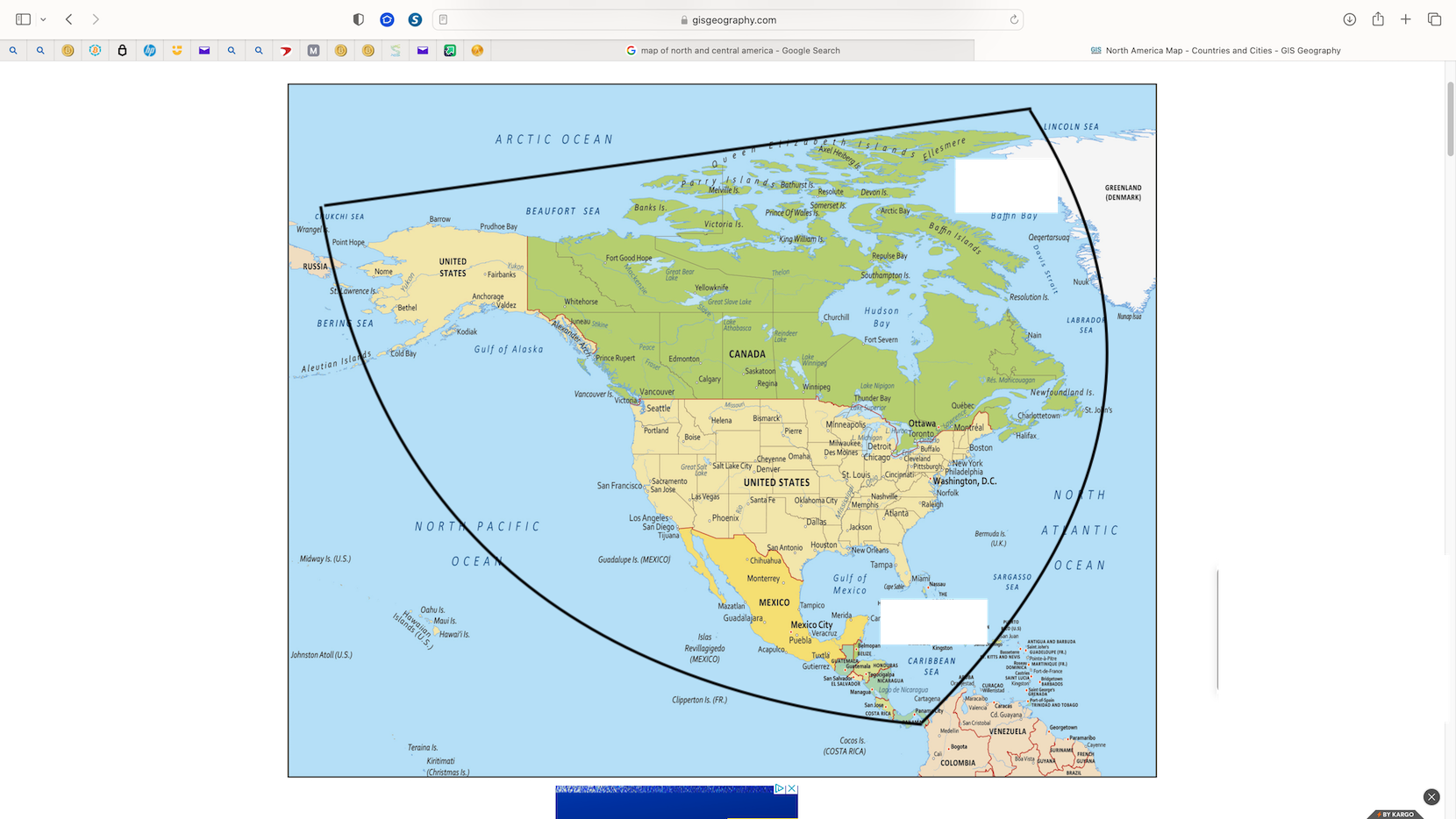This screenshot has width=1456, height=819.
Task: Click the Midway Is. (U.S.) label
Action: (325, 559)
